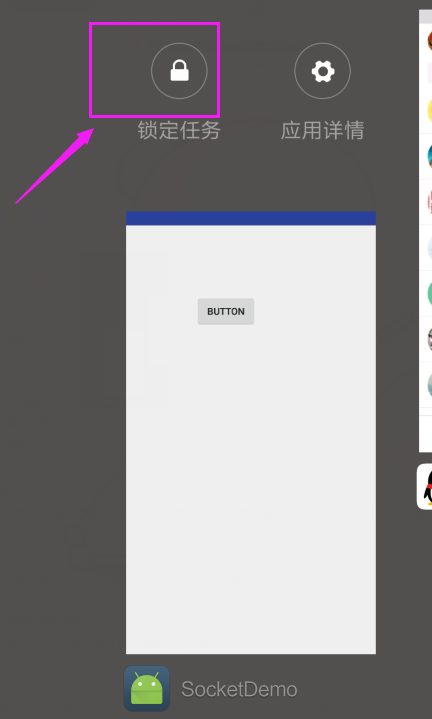Tap the SocketDemo app name text

tap(239, 689)
